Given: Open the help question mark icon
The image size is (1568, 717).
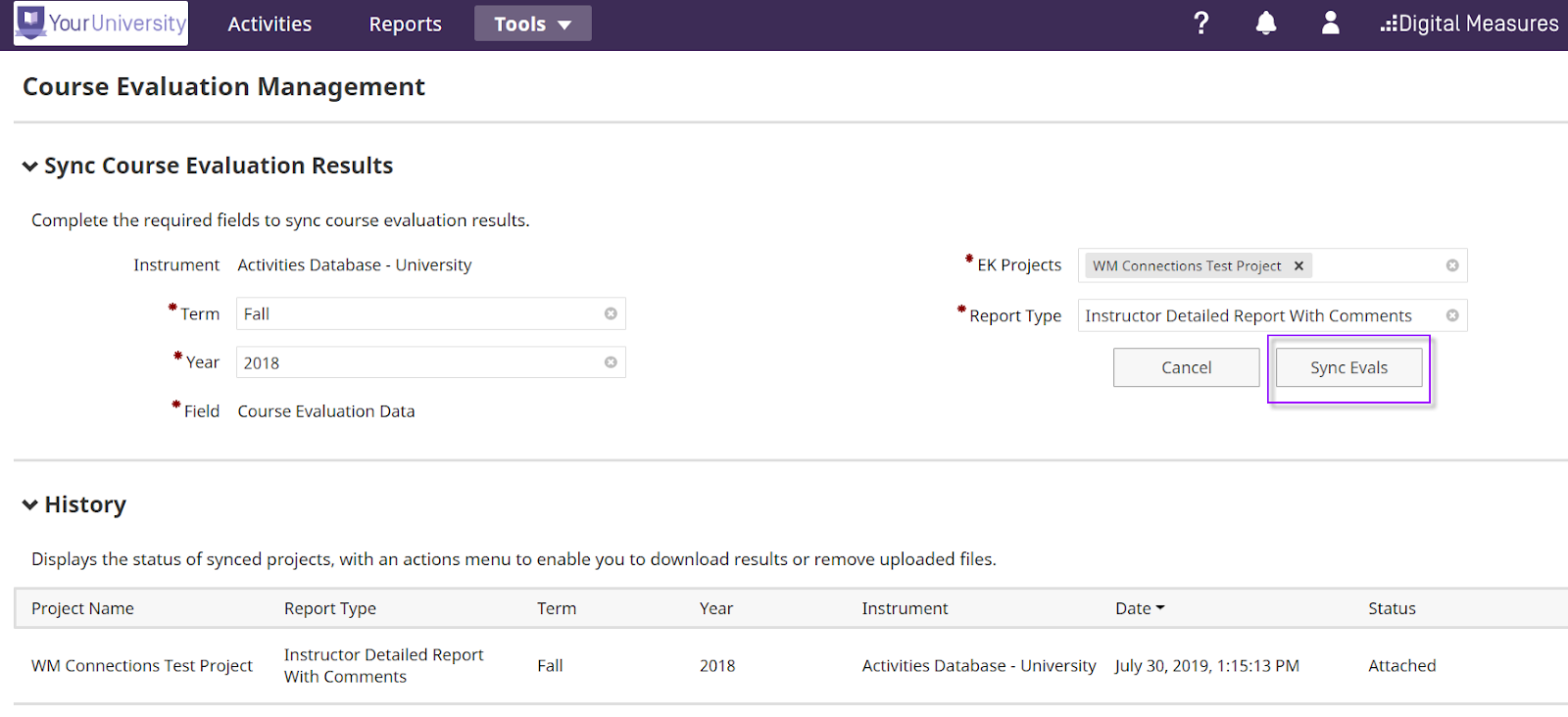Looking at the screenshot, I should [x=1200, y=24].
